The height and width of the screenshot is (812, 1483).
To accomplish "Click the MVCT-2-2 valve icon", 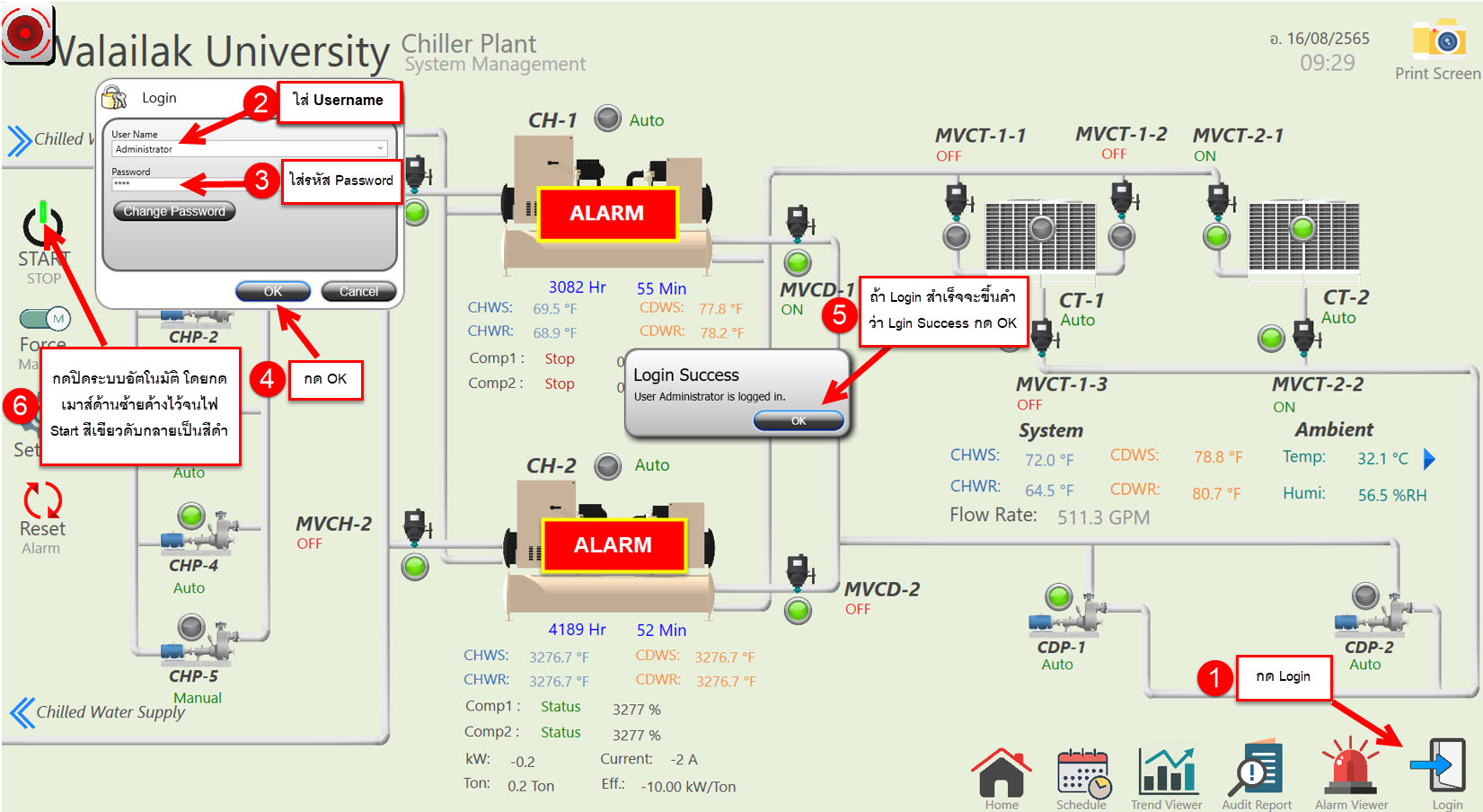I will [1306, 338].
